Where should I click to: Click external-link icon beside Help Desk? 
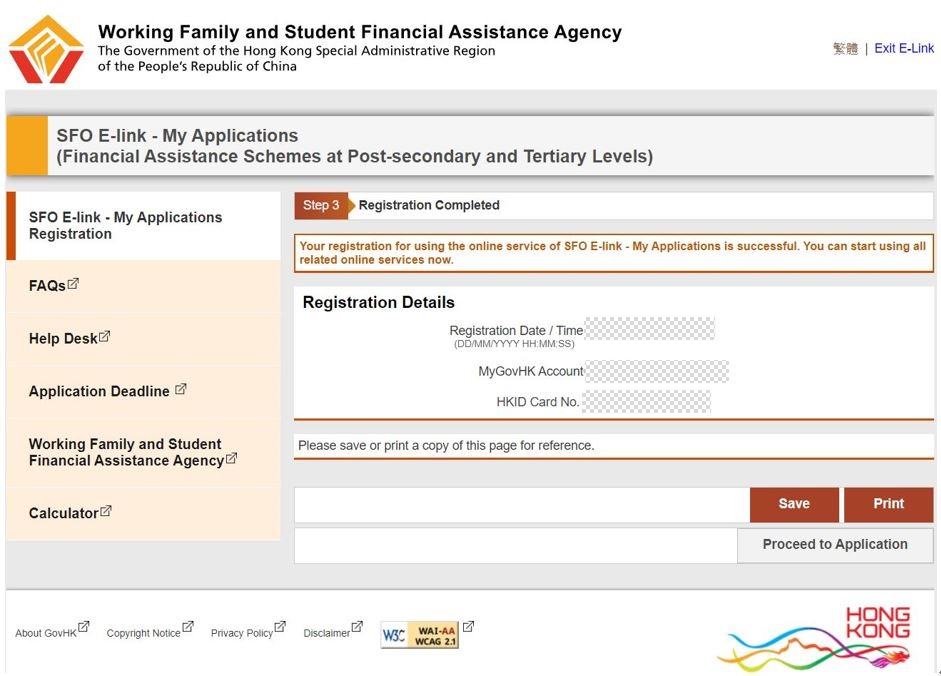point(105,337)
